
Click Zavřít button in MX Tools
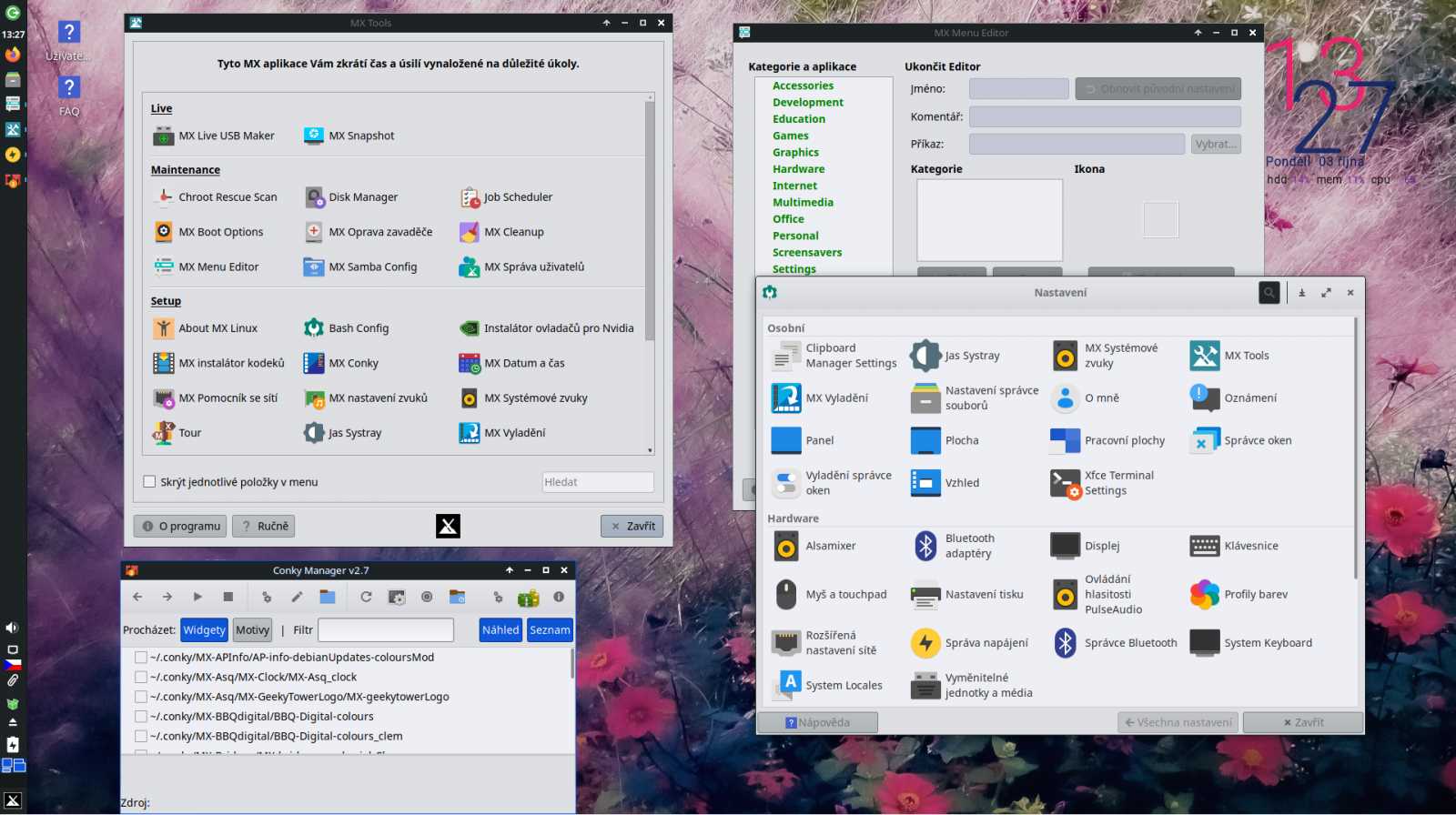click(x=632, y=527)
